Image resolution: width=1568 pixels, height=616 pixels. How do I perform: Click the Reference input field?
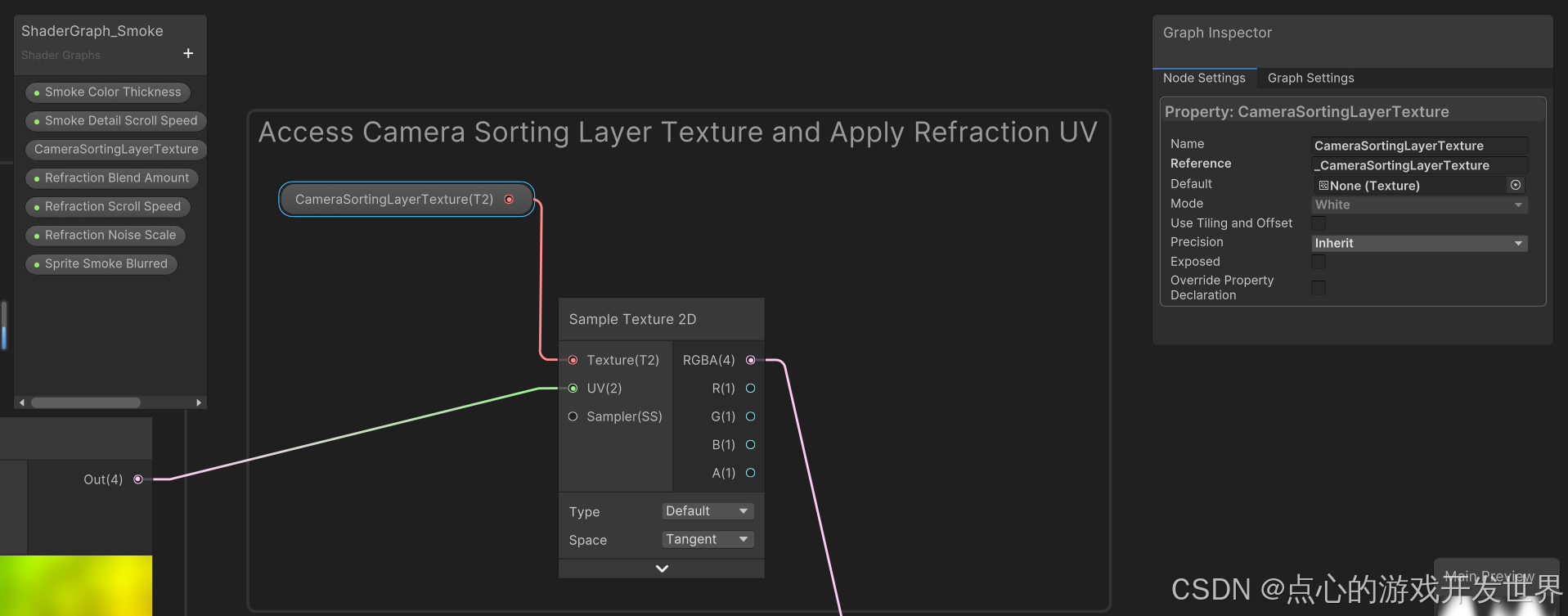(x=1418, y=165)
